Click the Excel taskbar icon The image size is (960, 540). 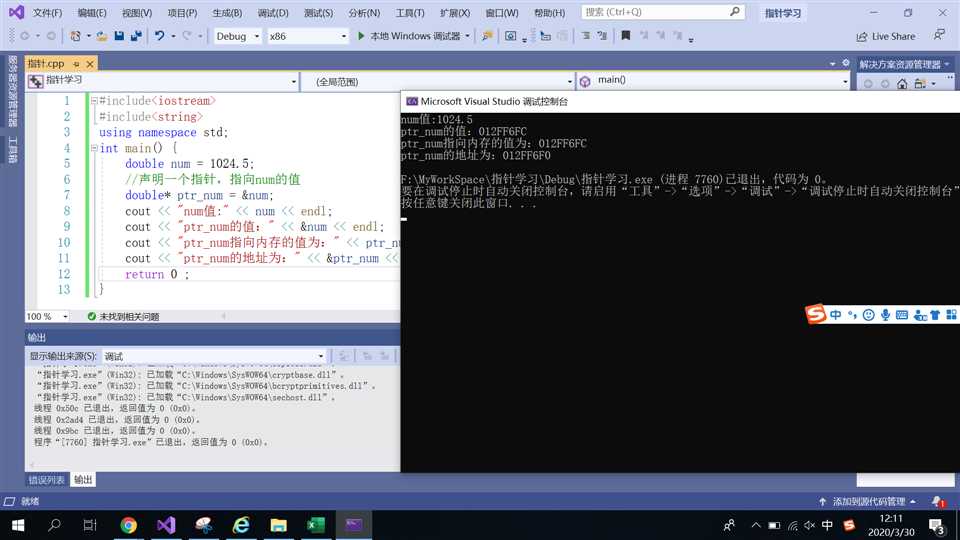pyautogui.click(x=315, y=525)
